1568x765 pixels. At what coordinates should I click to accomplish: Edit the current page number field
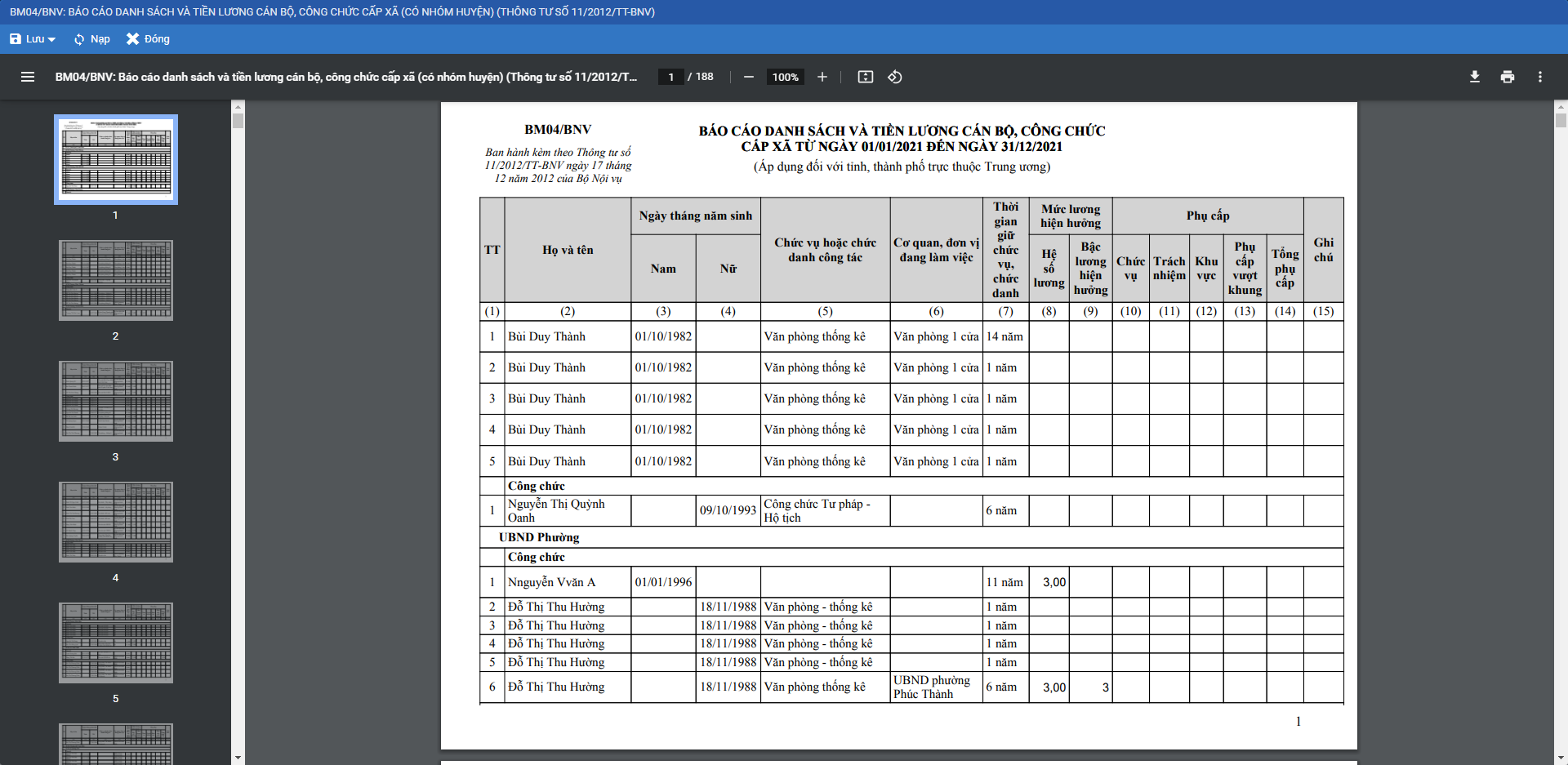coord(670,77)
